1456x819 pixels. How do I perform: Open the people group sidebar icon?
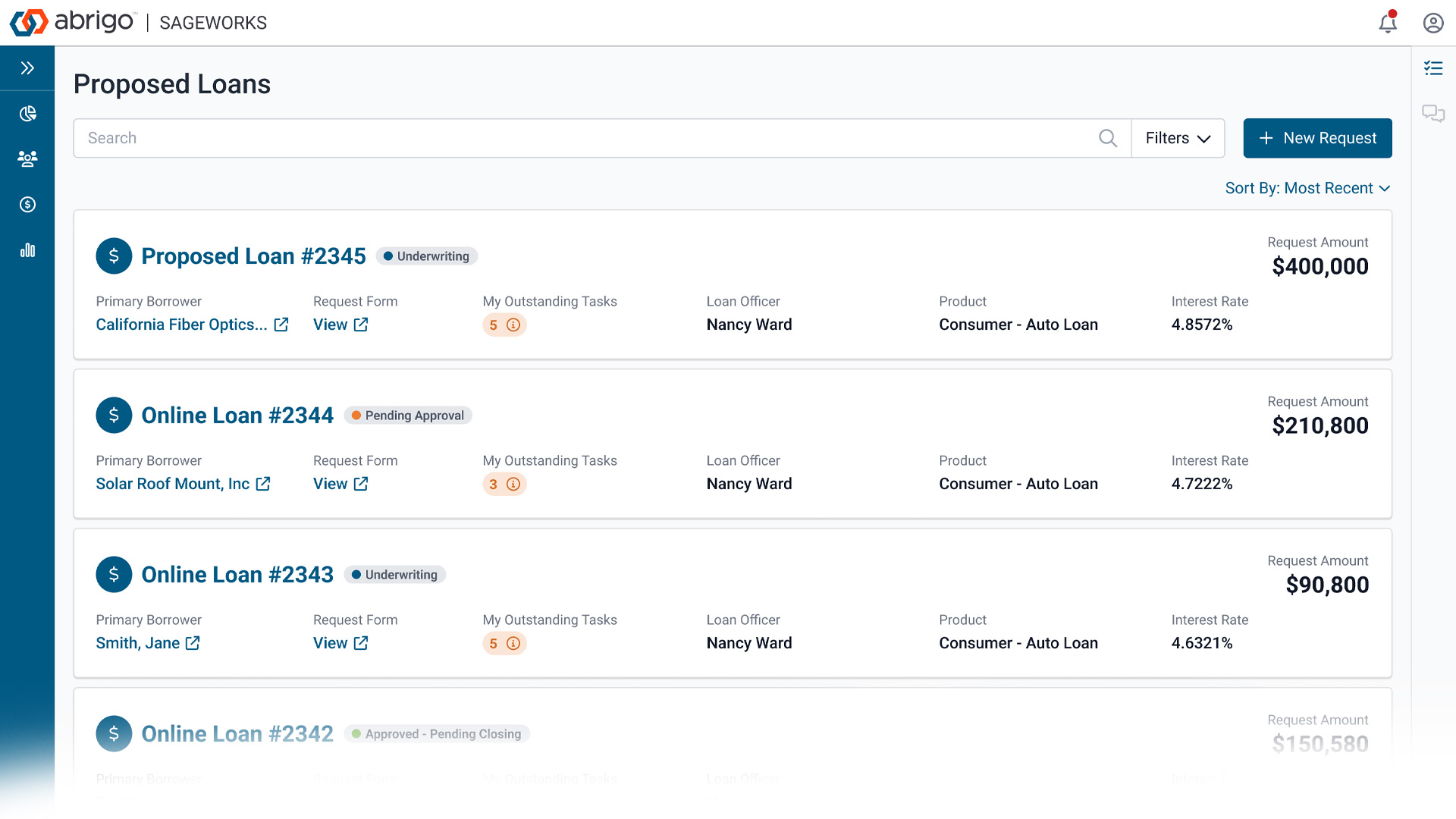(x=27, y=158)
